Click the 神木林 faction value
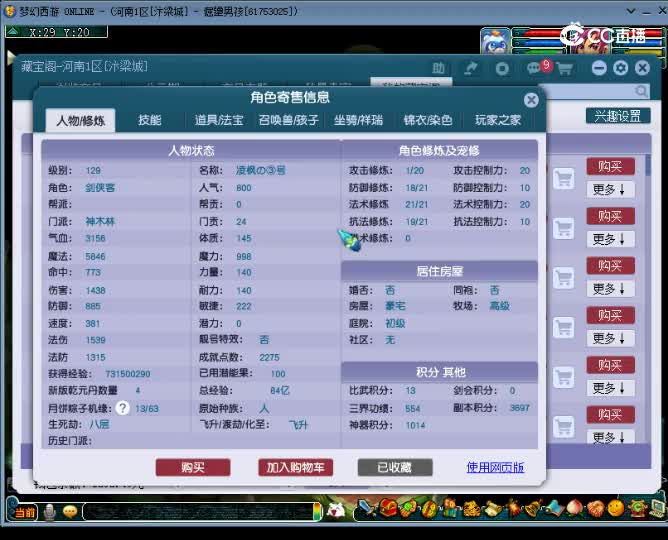The image size is (668, 540). (100, 221)
